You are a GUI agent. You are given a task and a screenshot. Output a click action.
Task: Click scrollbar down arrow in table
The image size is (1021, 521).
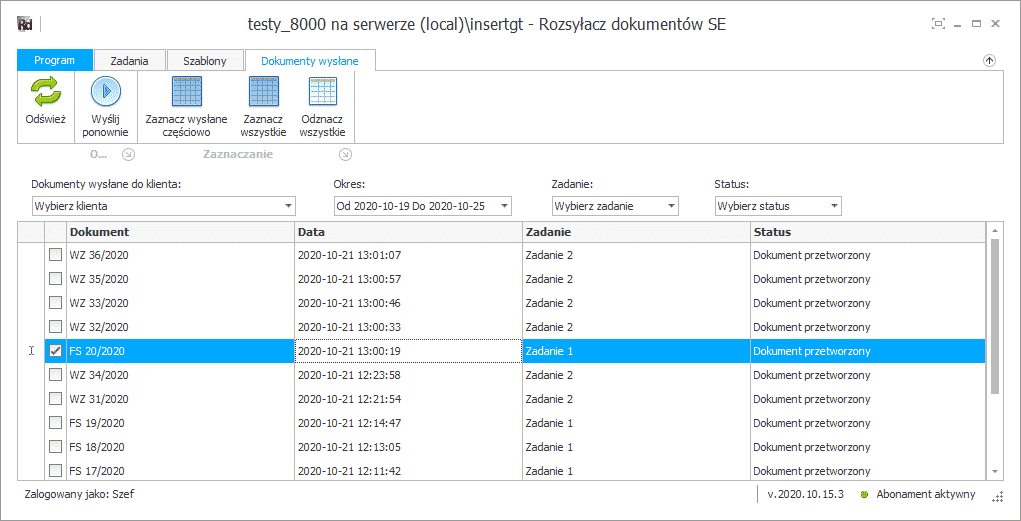coord(994,471)
